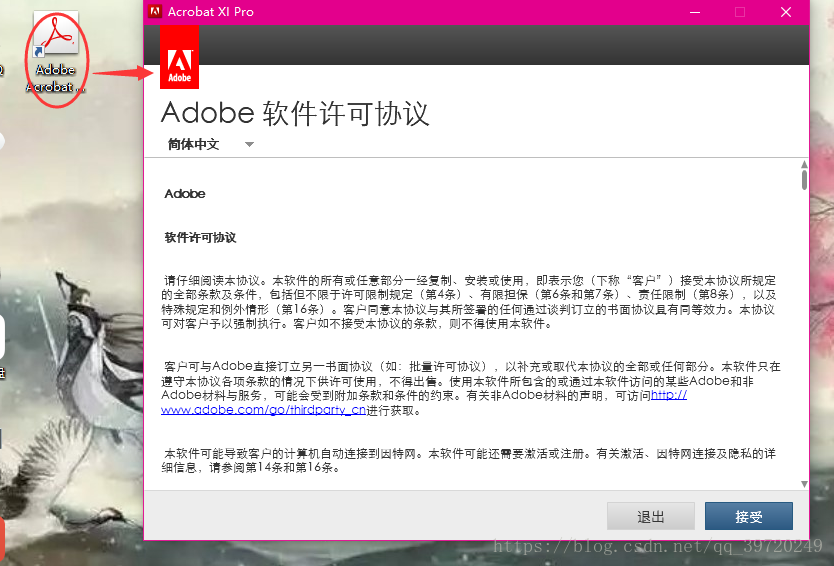Click the scrollbar down arrow of the agreement
The width and height of the screenshot is (834, 566).
tap(804, 484)
